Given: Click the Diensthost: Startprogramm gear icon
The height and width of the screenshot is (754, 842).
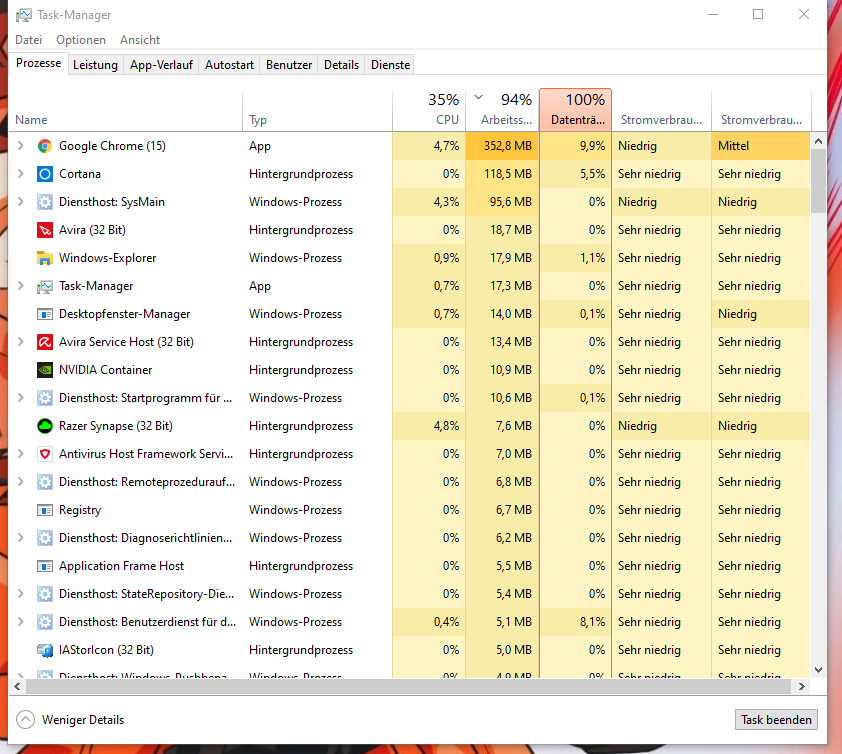Looking at the screenshot, I should 45,398.
